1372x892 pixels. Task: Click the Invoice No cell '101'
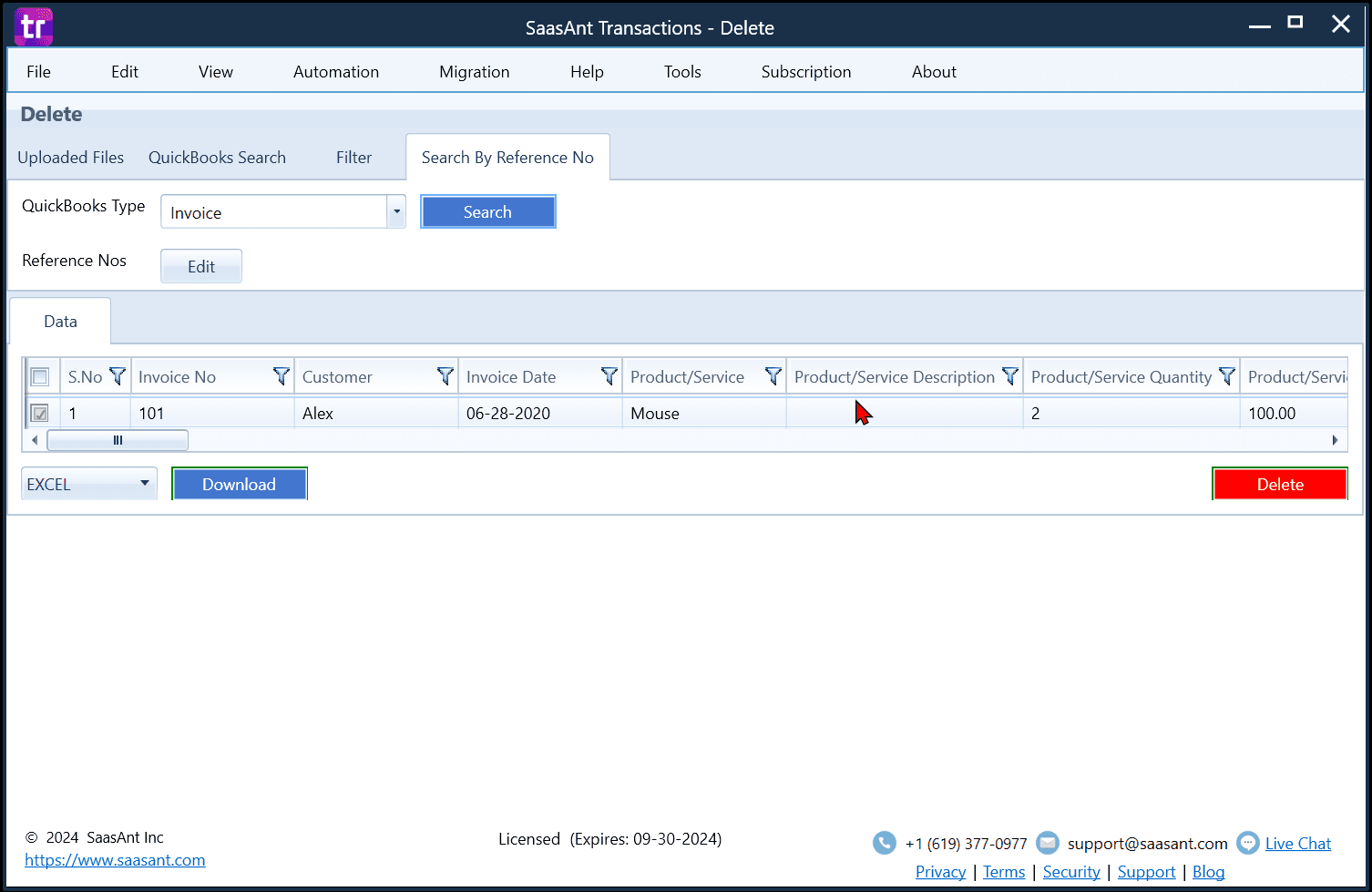(x=212, y=414)
